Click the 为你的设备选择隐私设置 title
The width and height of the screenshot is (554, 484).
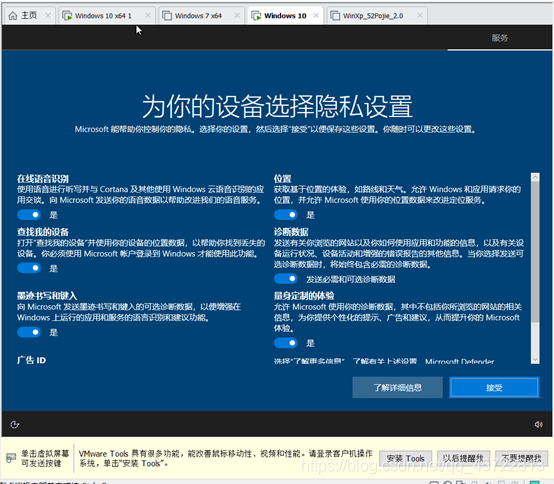277,106
